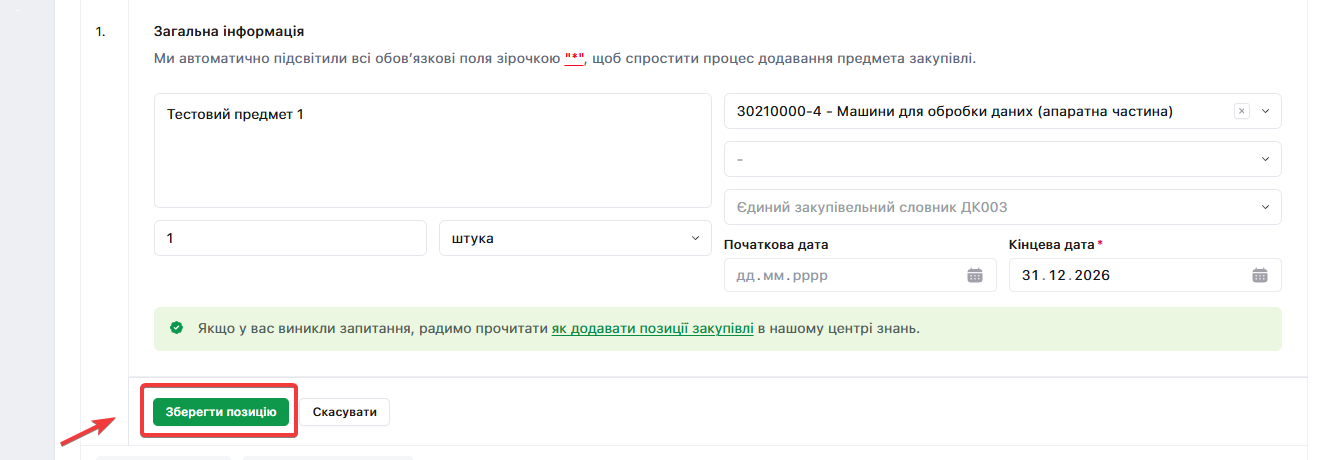The height and width of the screenshot is (460, 1320).
Task: Select the day 31 in the end date
Action: tap(1030, 276)
